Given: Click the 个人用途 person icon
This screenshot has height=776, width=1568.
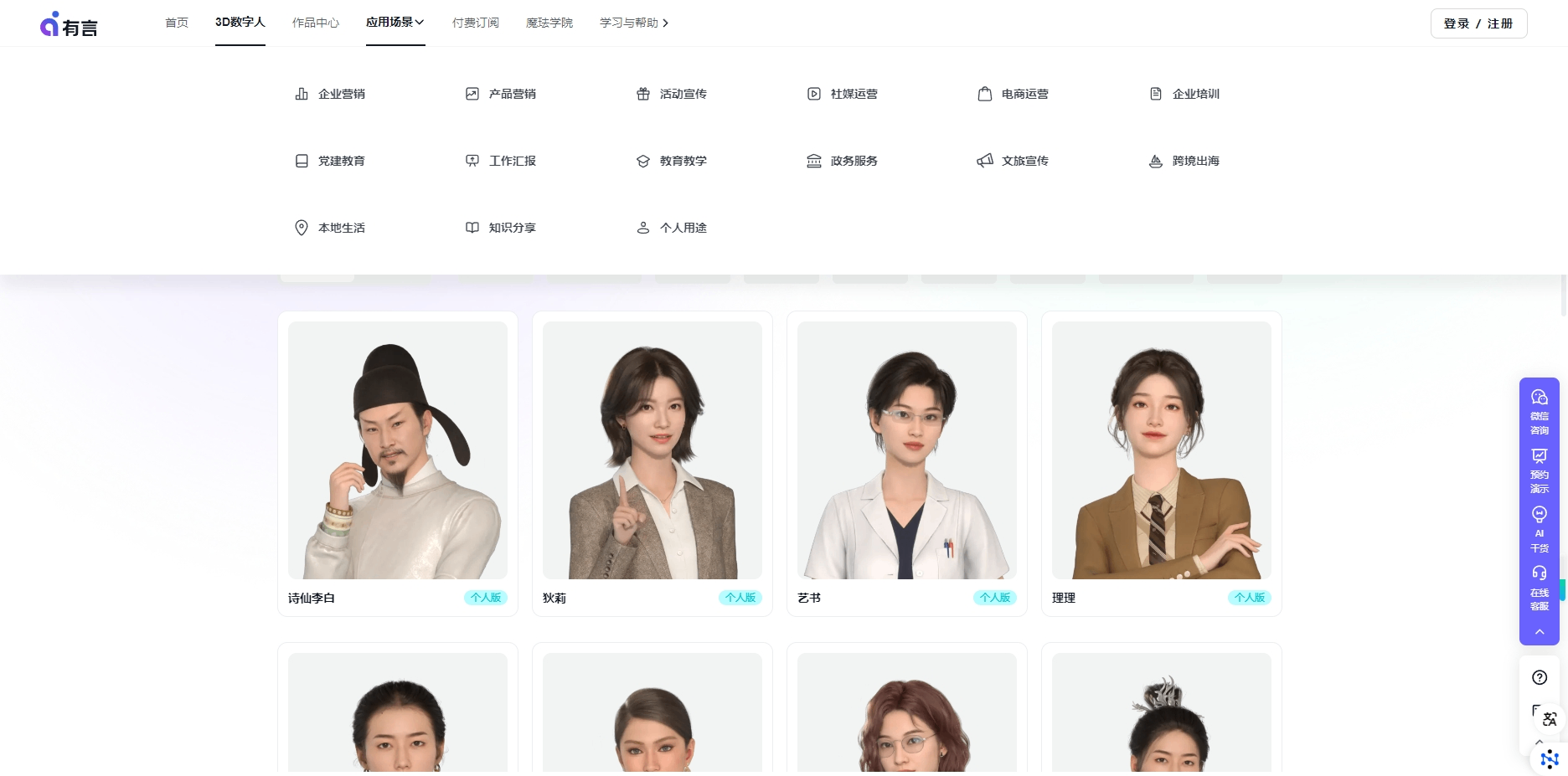Looking at the screenshot, I should coord(643,228).
